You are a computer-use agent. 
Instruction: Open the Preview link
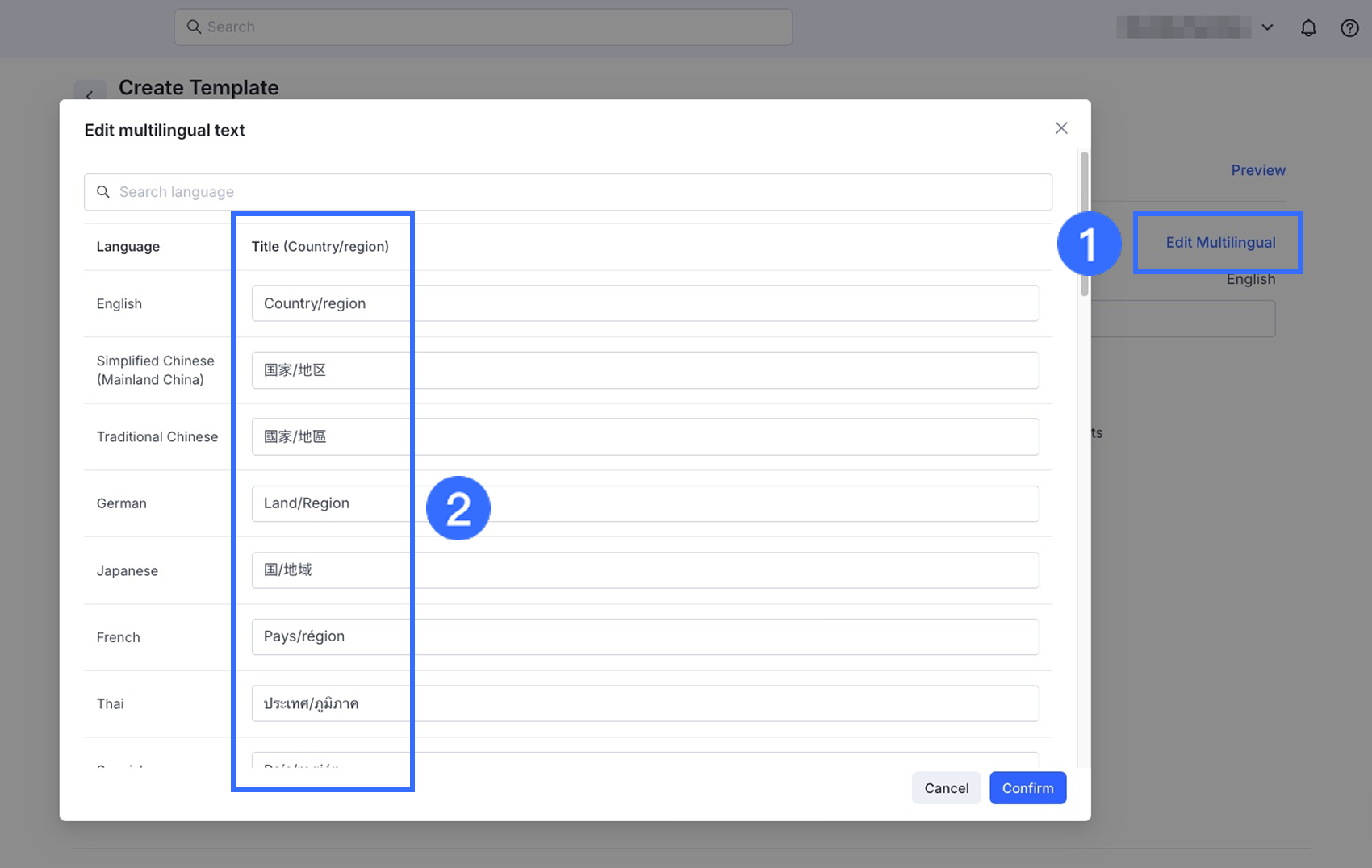tap(1257, 170)
